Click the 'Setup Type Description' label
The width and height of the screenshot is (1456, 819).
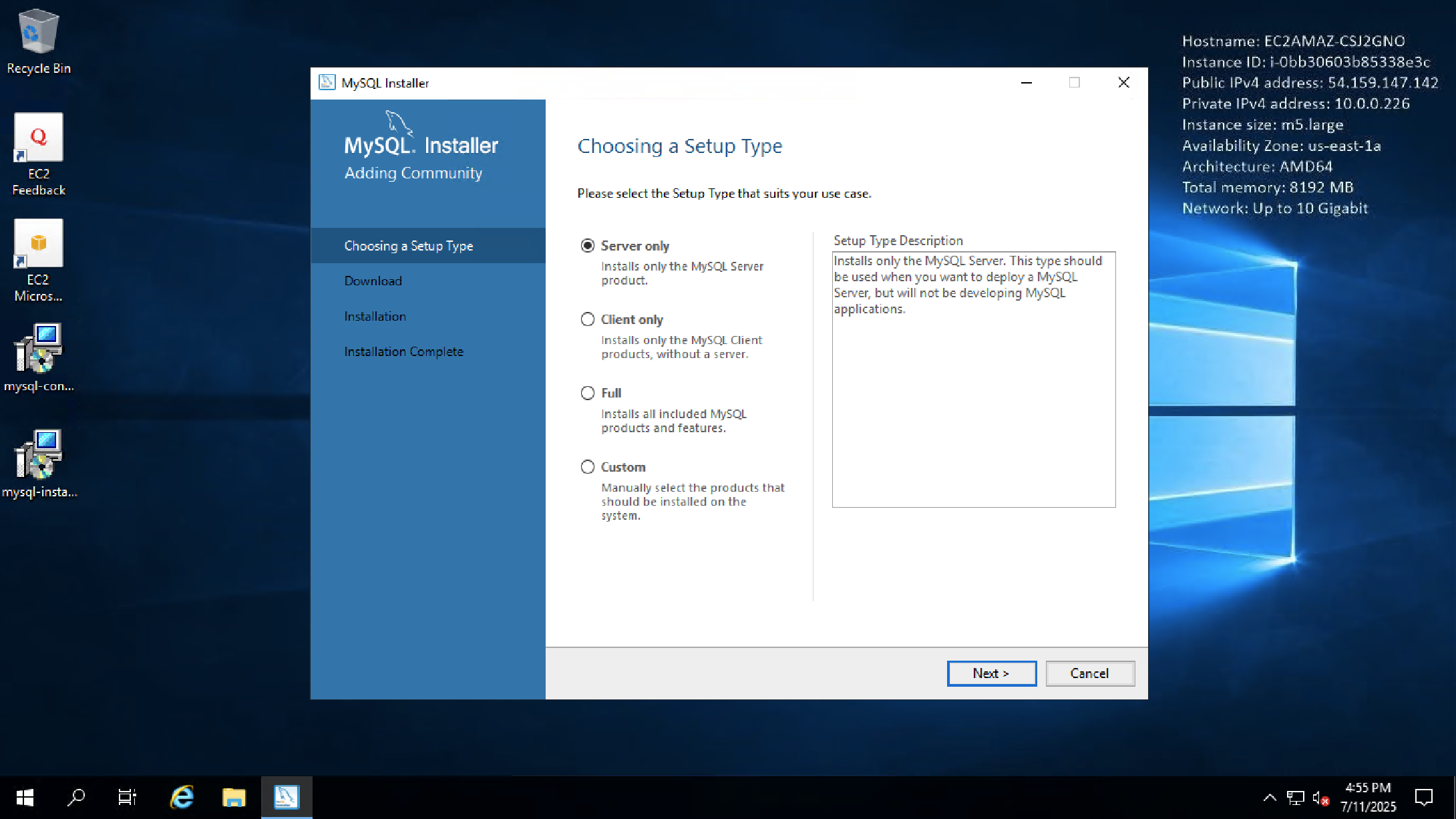pos(898,240)
